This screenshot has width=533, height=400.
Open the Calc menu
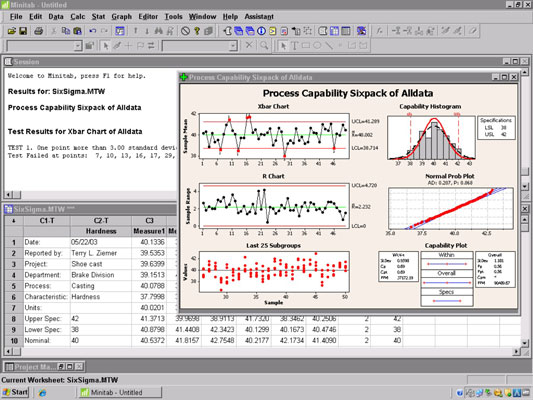coord(78,17)
